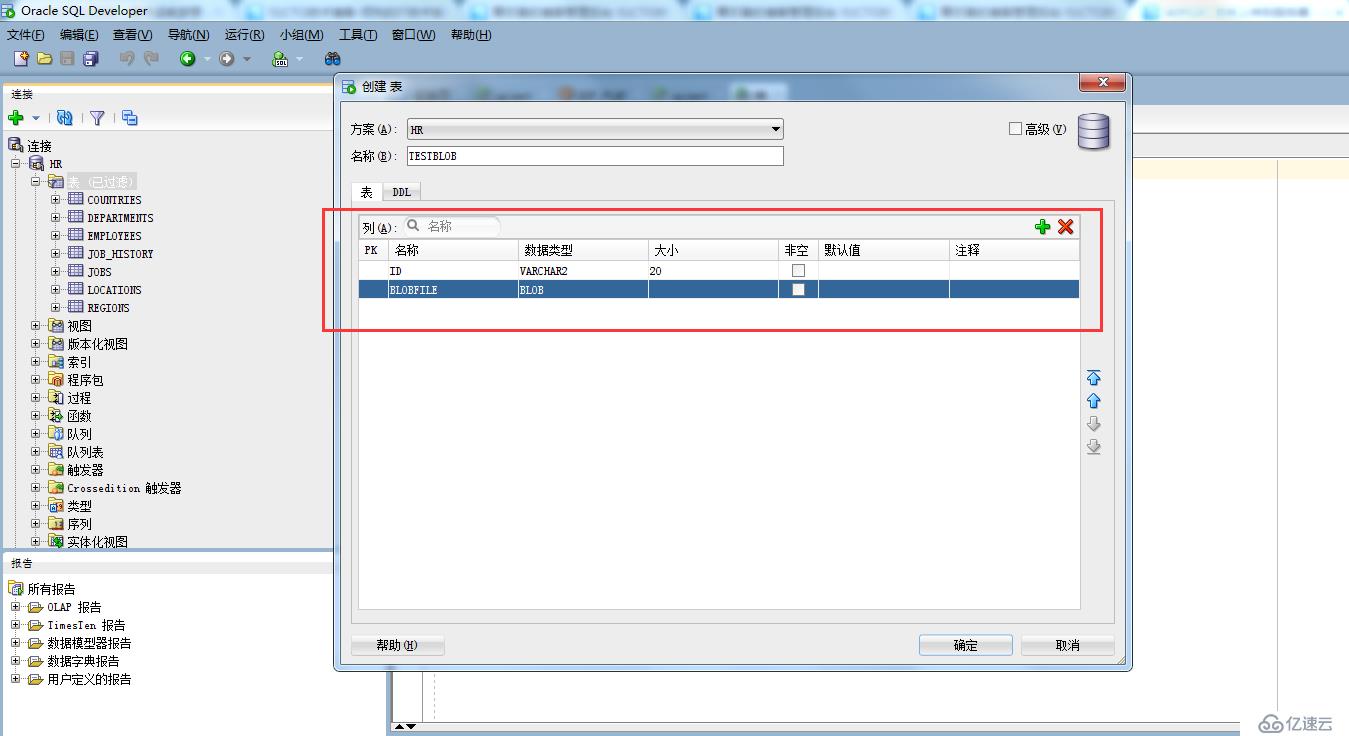Click the Move column up arrow
Image resolution: width=1349 pixels, height=736 pixels.
(x=1093, y=401)
